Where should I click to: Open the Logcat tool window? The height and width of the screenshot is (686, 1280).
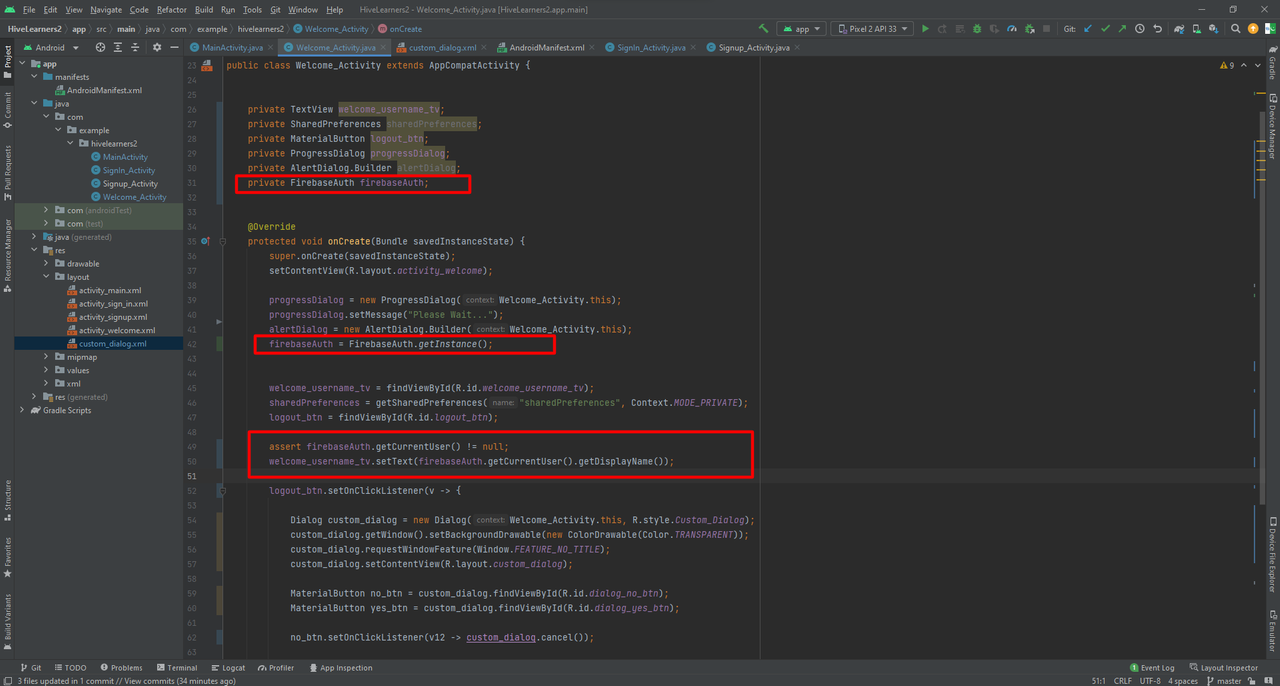228,668
